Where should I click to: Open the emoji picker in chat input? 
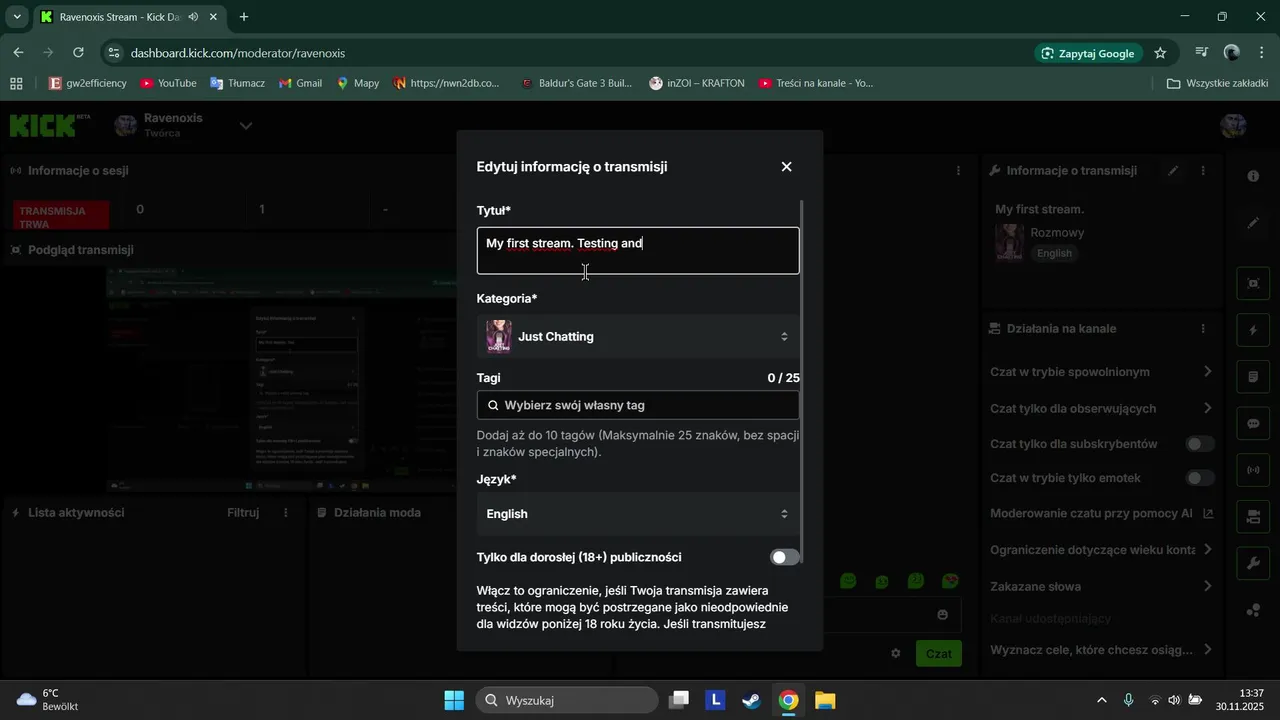point(942,614)
